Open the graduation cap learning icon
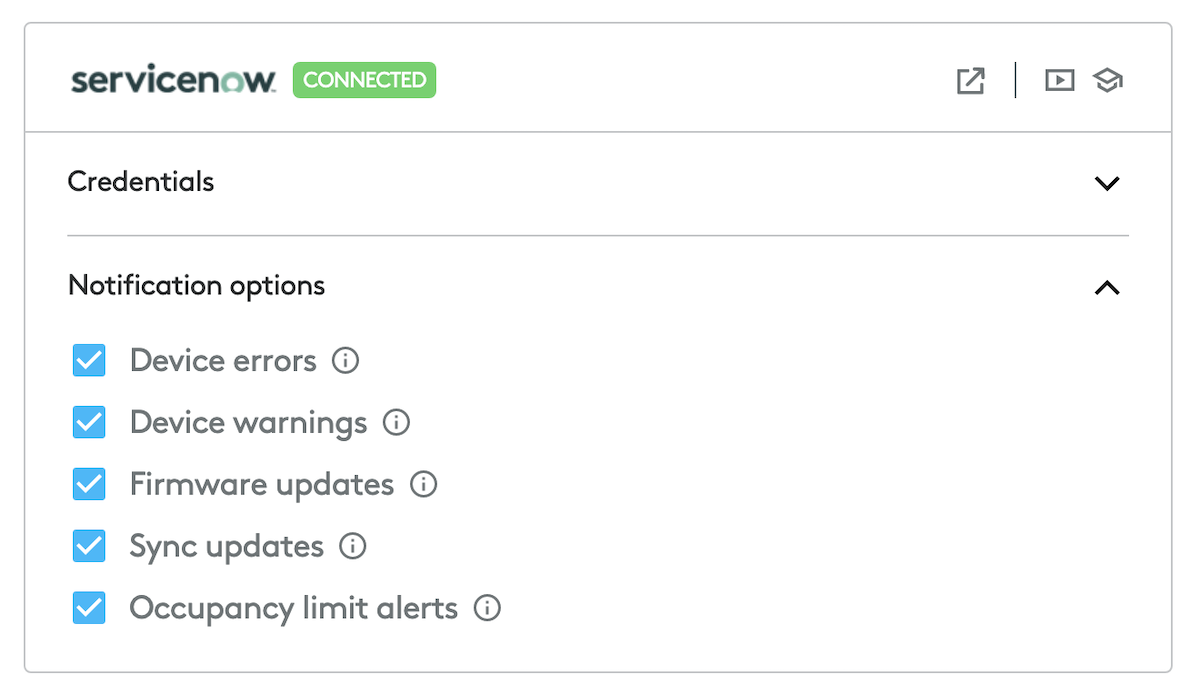Screen dimensions: 1200x695 [x=1107, y=80]
